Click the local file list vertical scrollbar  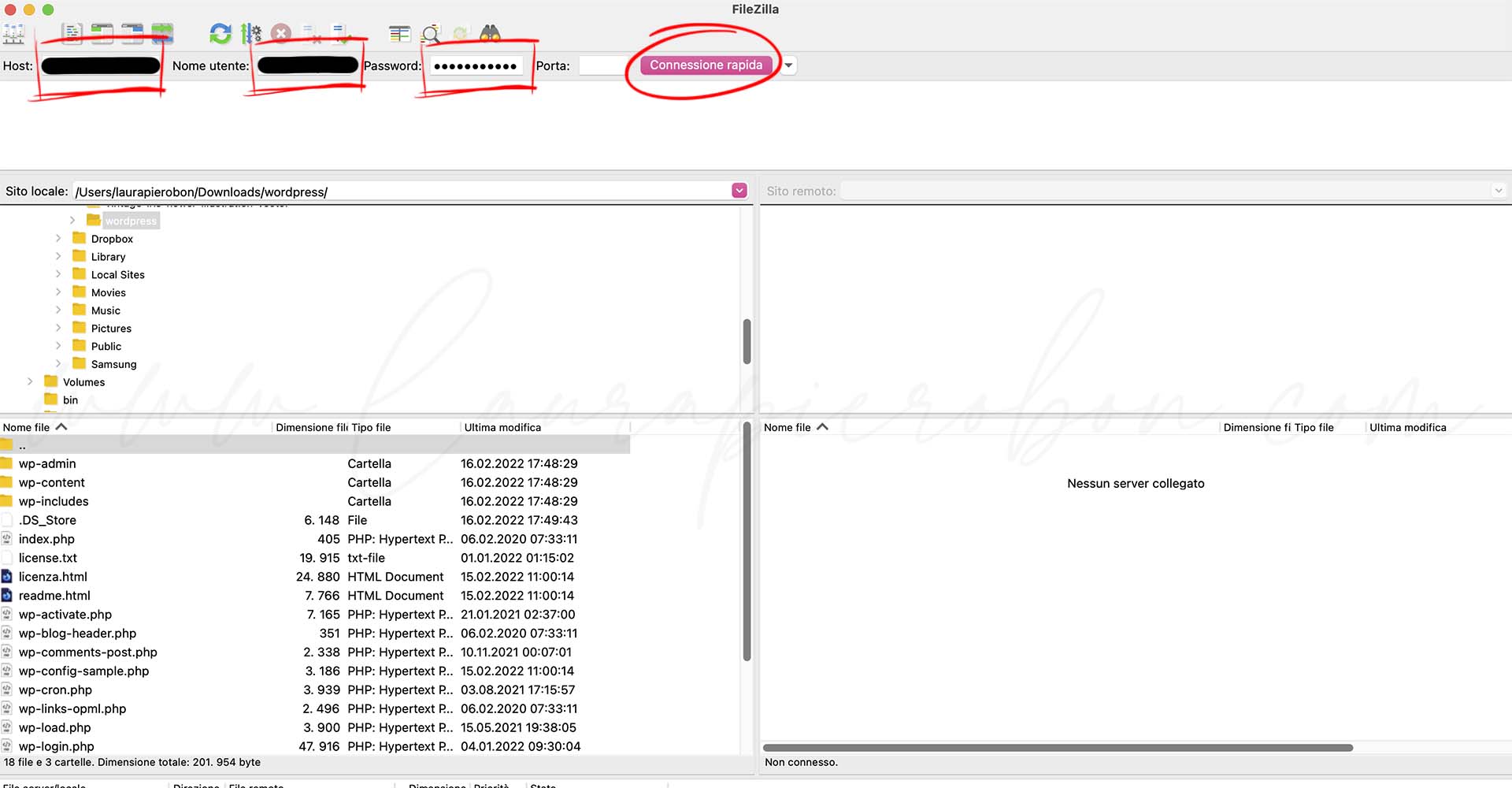point(747,541)
